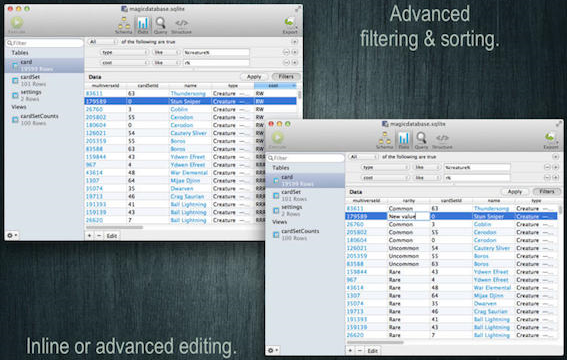
Task: Open the 'All' match dropdown in the front window
Action: click(x=363, y=157)
